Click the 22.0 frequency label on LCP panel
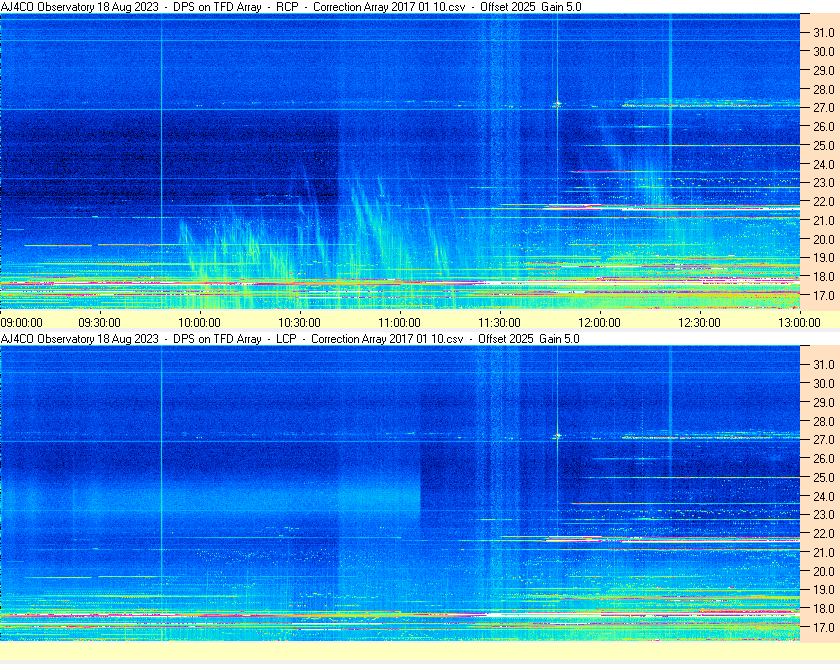Image resolution: width=840 pixels, height=664 pixels. pos(823,534)
